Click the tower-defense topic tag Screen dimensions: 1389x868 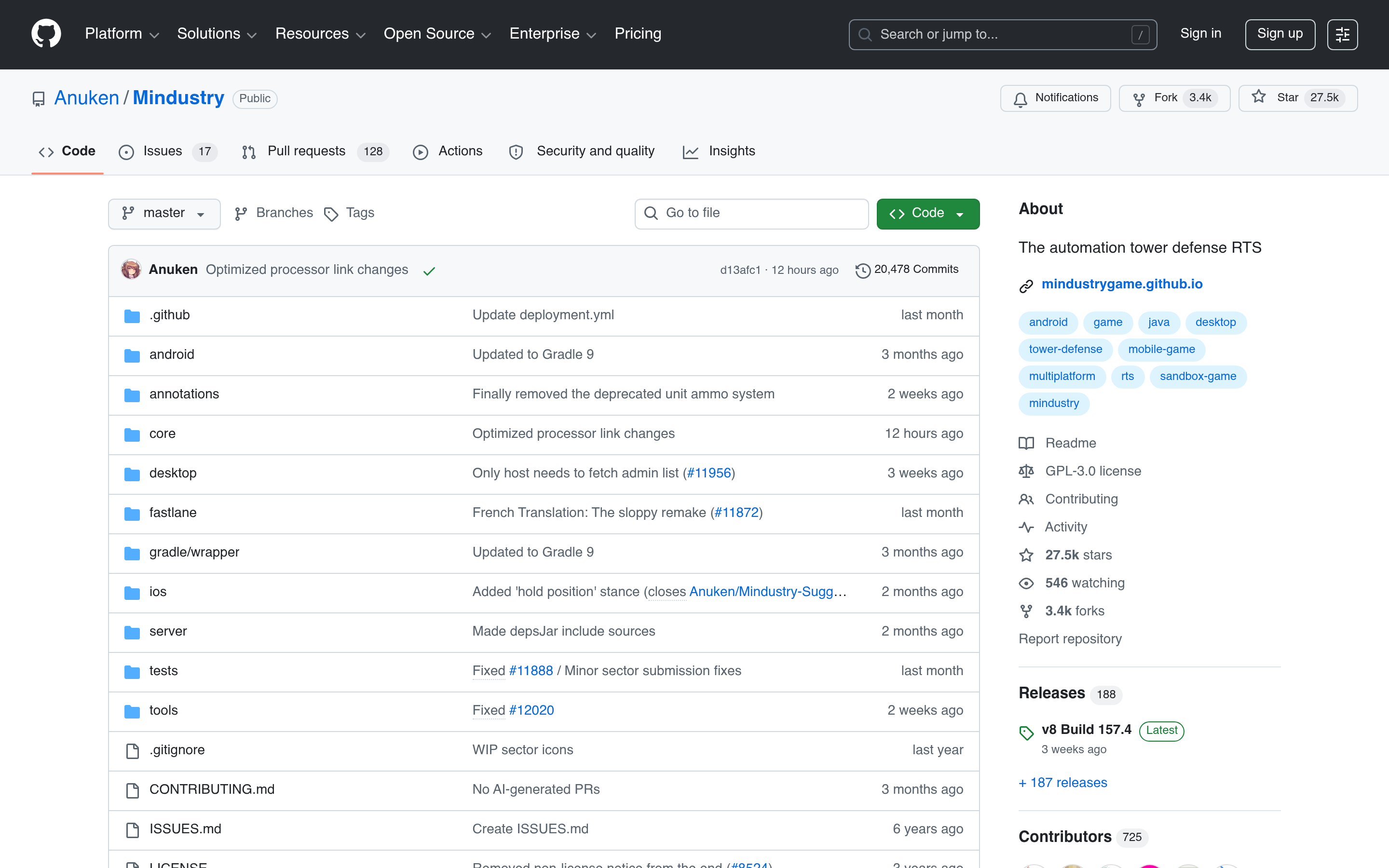coord(1065,350)
